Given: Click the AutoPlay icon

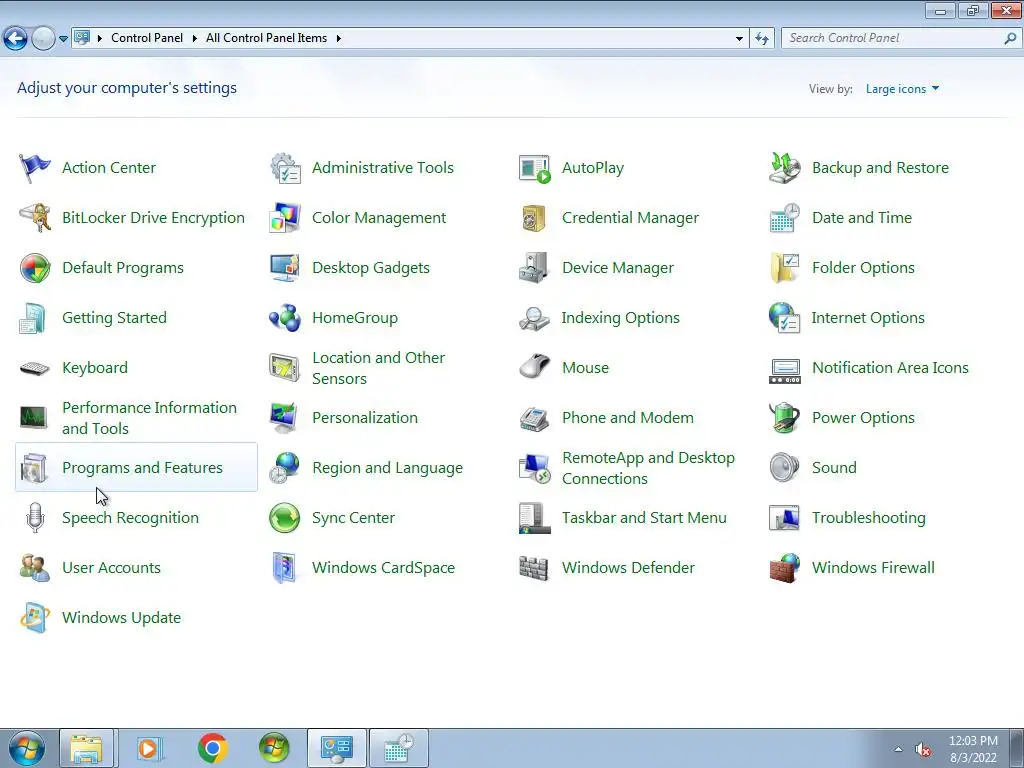Looking at the screenshot, I should (535, 168).
